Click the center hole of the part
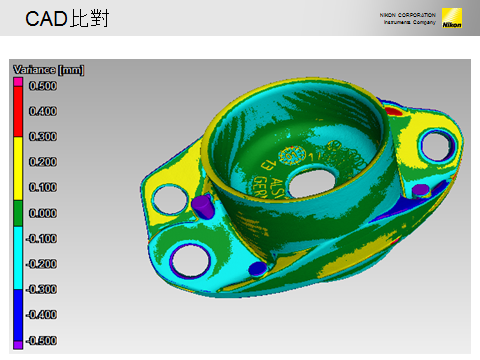This screenshot has width=480, height=360. [x=312, y=183]
